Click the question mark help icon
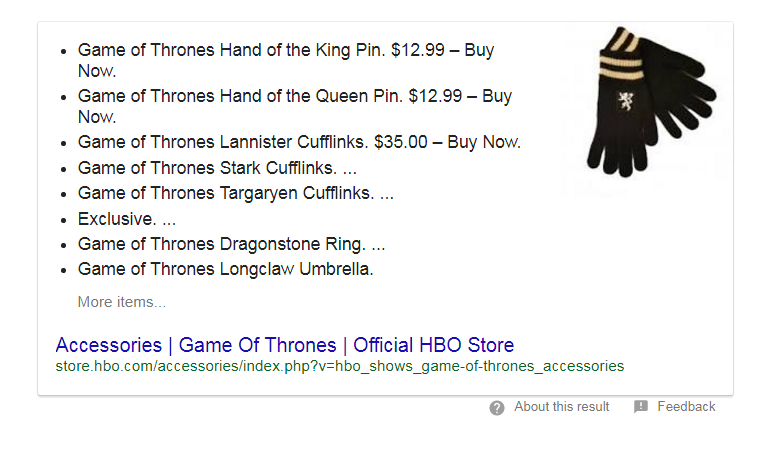 (x=496, y=408)
